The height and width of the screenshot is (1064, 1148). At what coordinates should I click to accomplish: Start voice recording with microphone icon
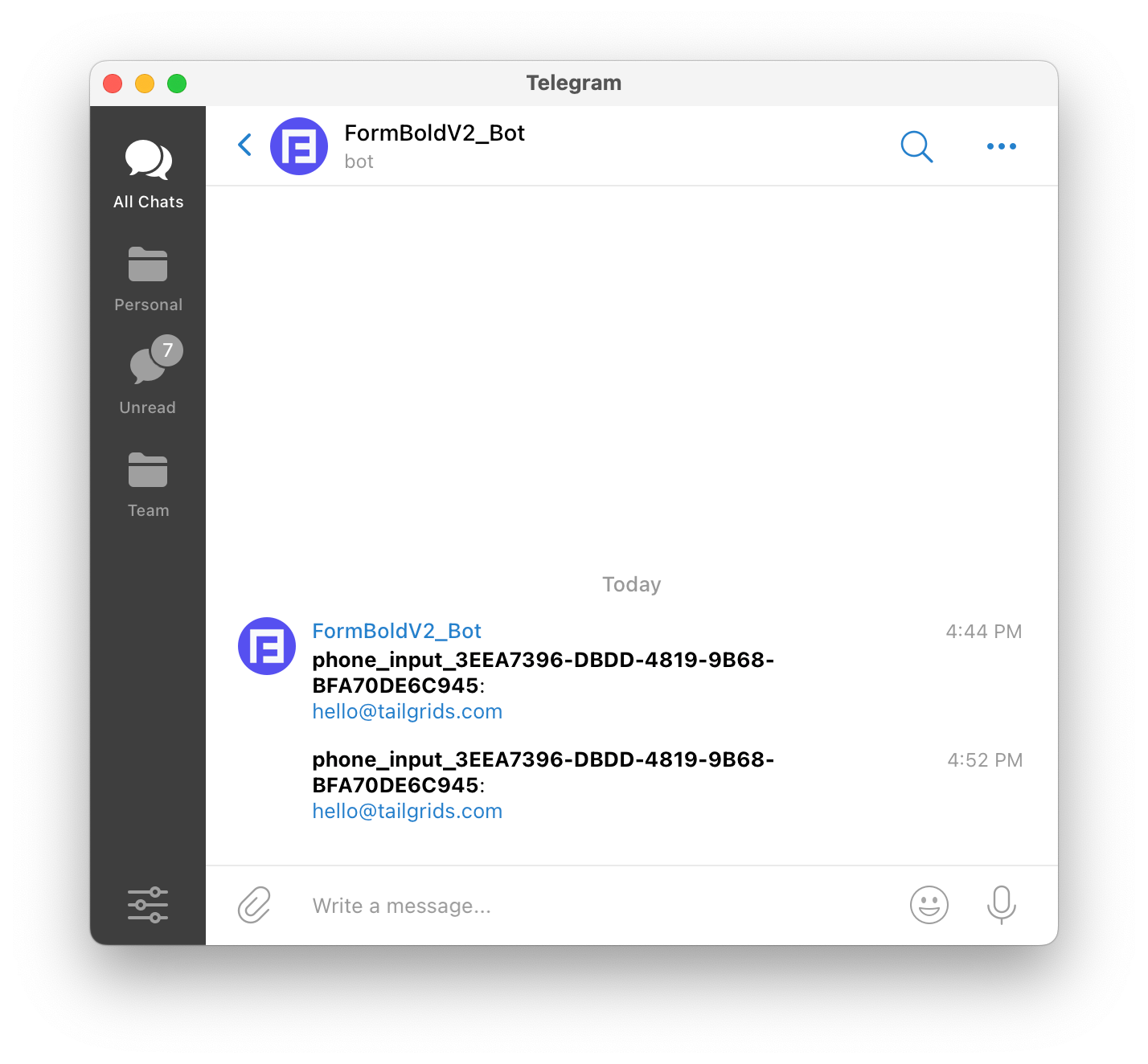click(1002, 905)
